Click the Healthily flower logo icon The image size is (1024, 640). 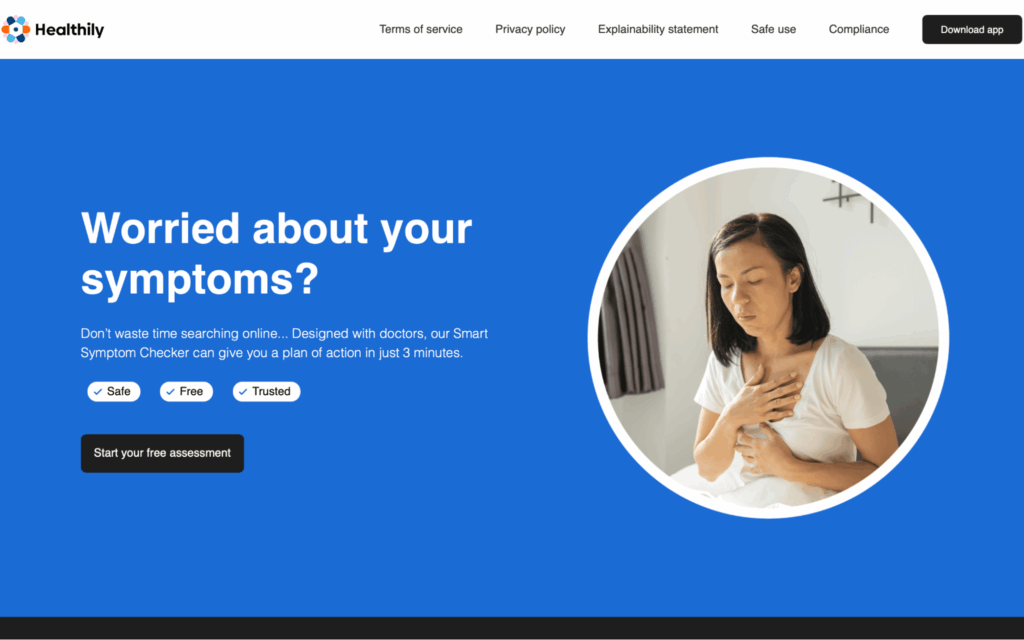[16, 29]
